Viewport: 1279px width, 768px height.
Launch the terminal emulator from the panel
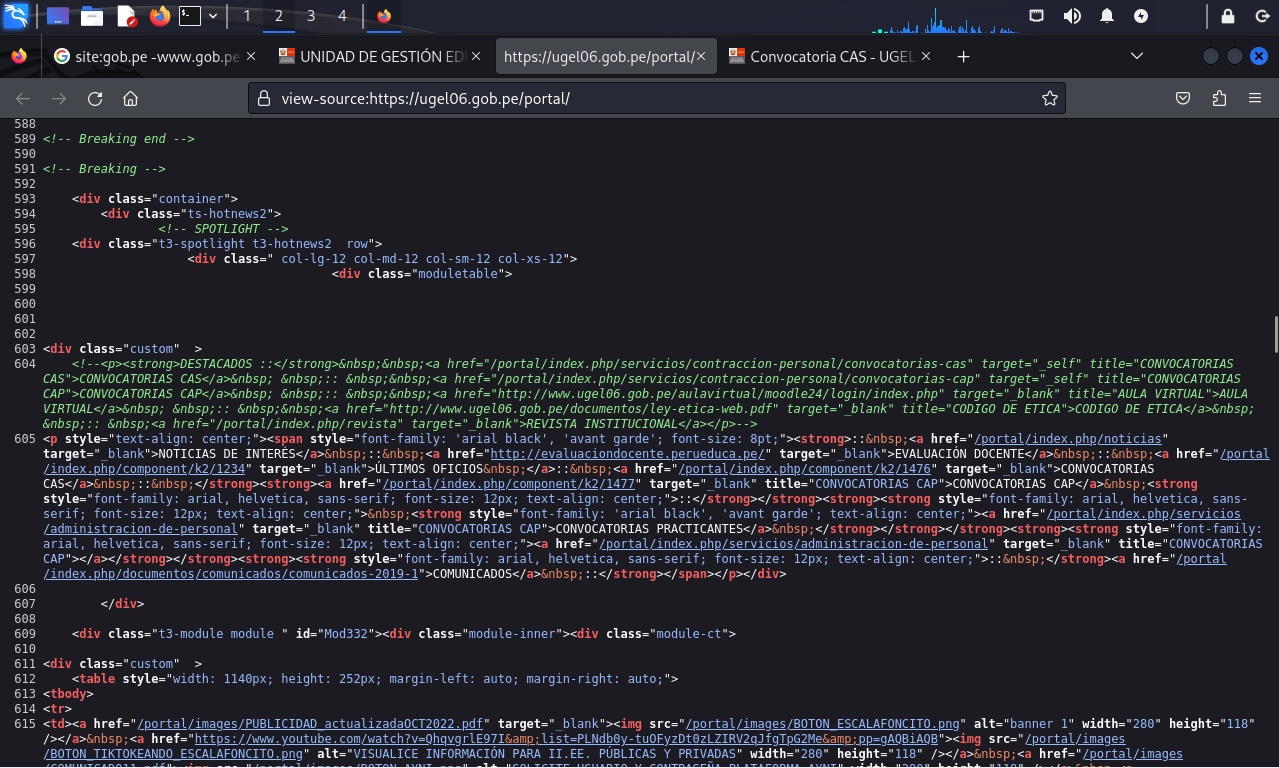click(x=189, y=16)
